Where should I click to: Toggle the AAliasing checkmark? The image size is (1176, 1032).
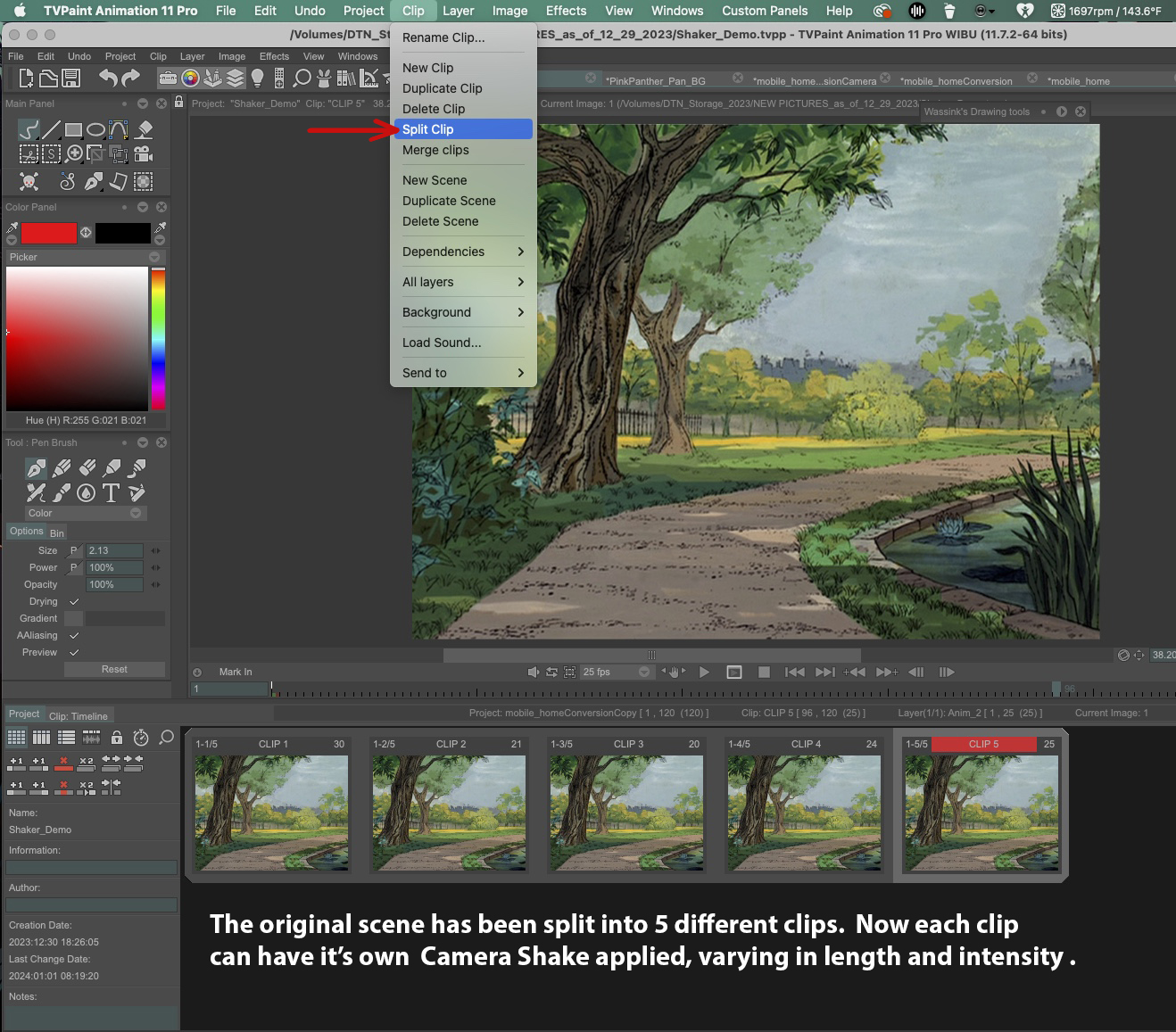(74, 636)
